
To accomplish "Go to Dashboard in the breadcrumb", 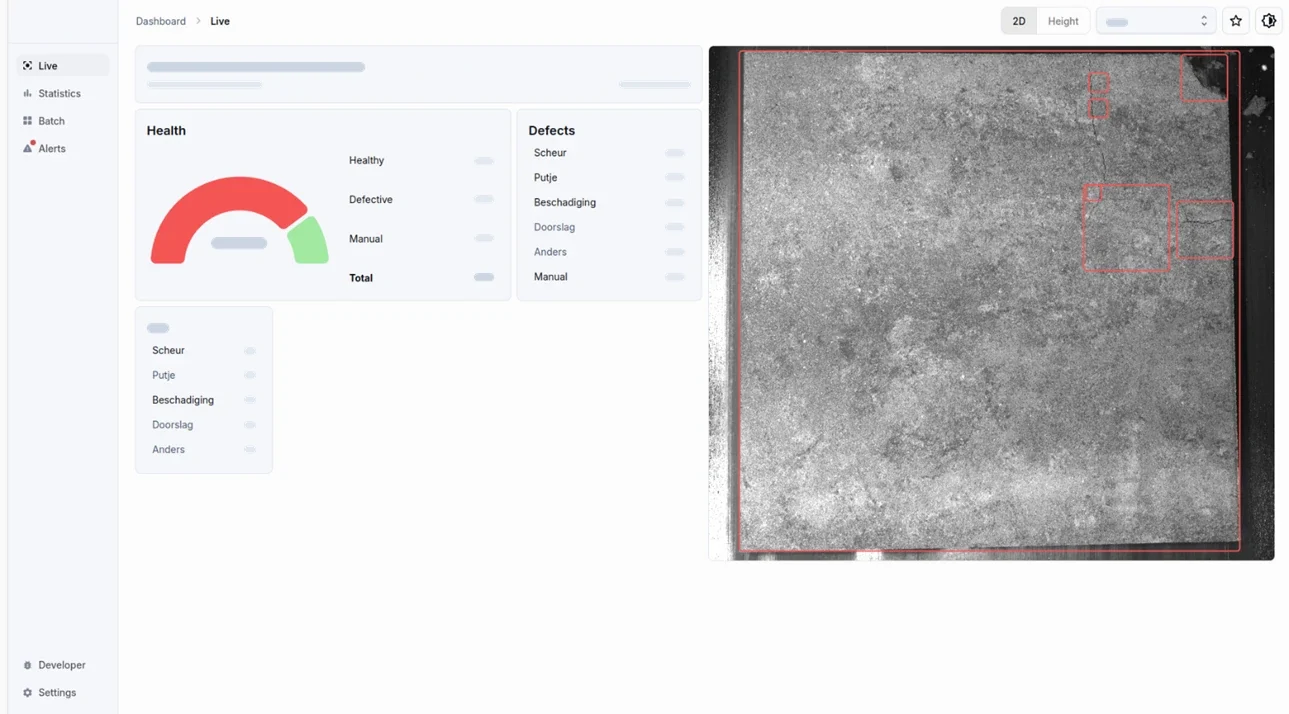I will click(x=161, y=21).
